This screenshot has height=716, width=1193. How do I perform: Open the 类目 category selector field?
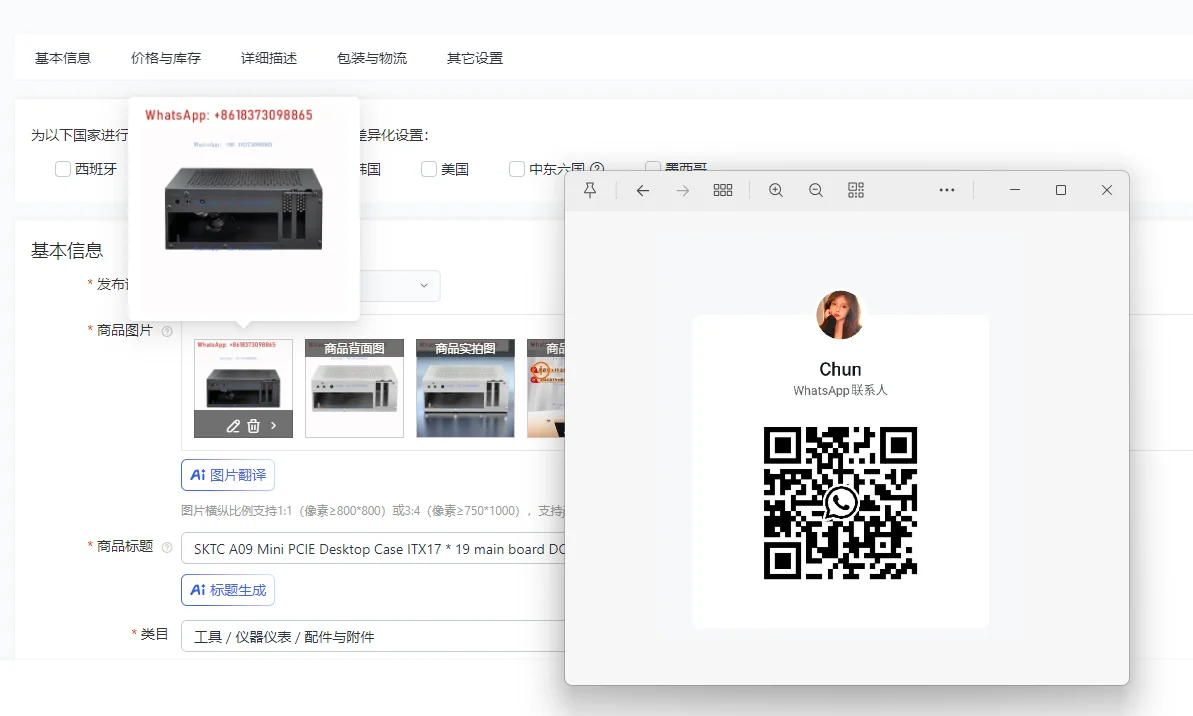click(x=372, y=636)
